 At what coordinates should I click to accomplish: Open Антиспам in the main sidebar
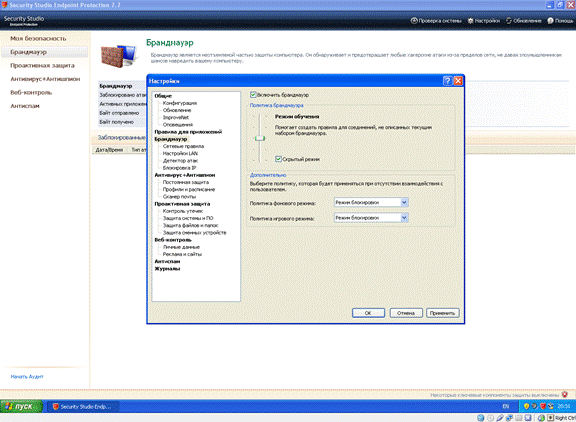click(25, 106)
